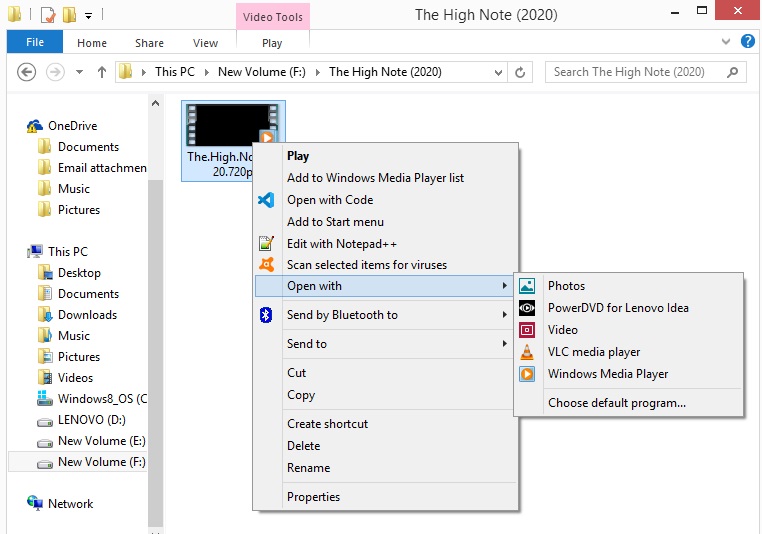762x534 pixels.
Task: Click the PowerDVD icon in submenu
Action: (527, 308)
